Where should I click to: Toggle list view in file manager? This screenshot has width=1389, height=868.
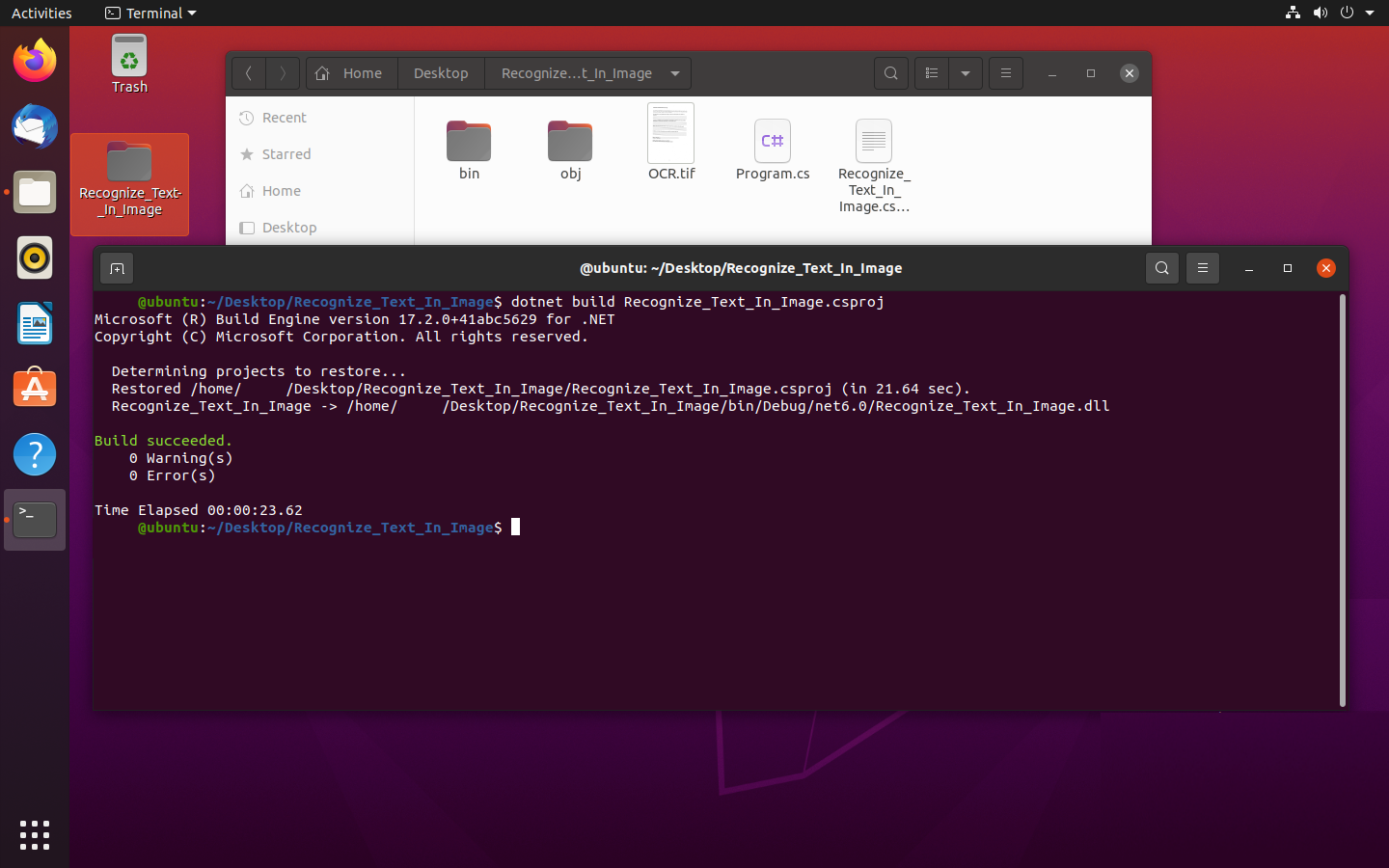(931, 73)
